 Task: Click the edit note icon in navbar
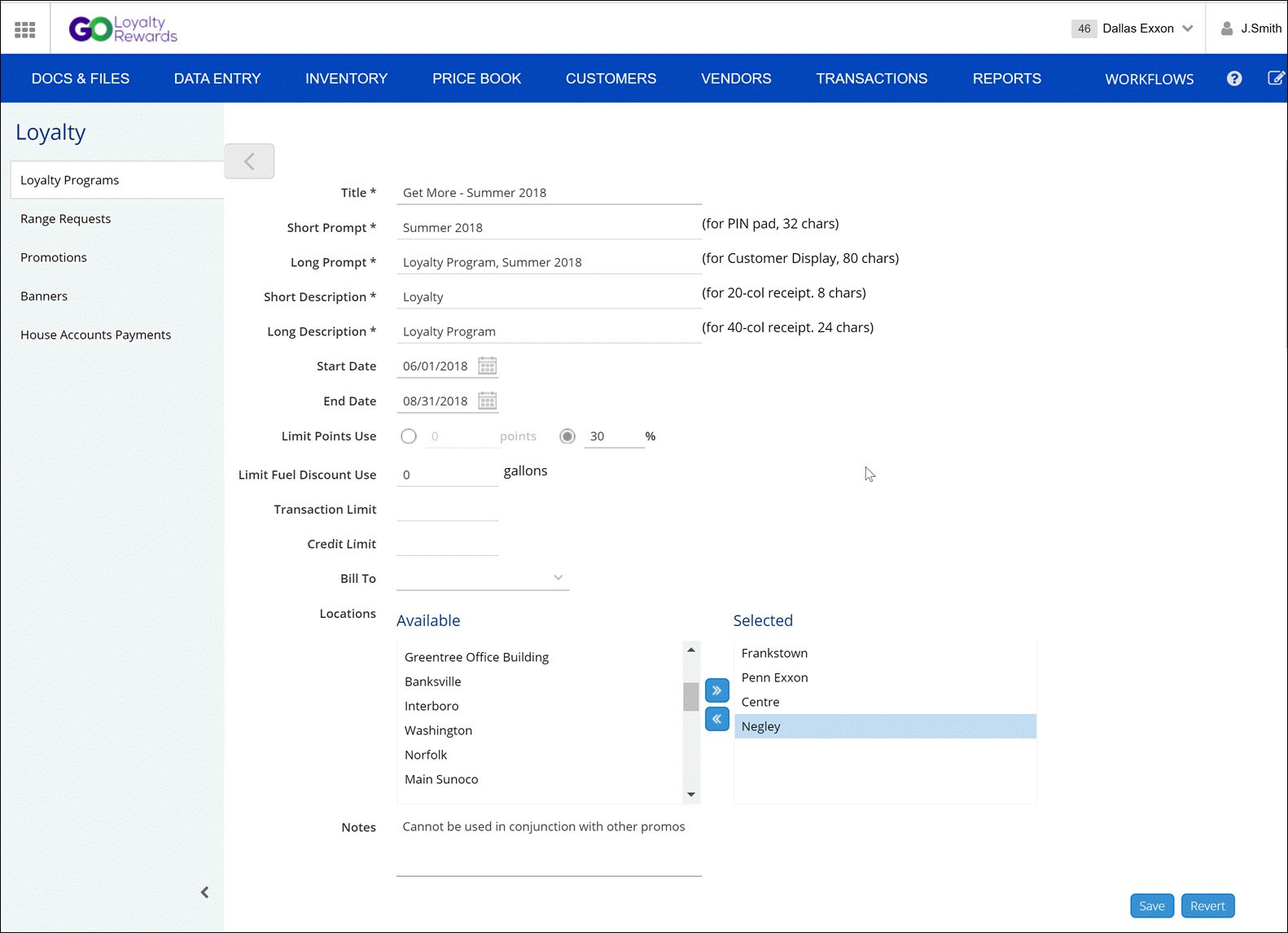[1276, 78]
